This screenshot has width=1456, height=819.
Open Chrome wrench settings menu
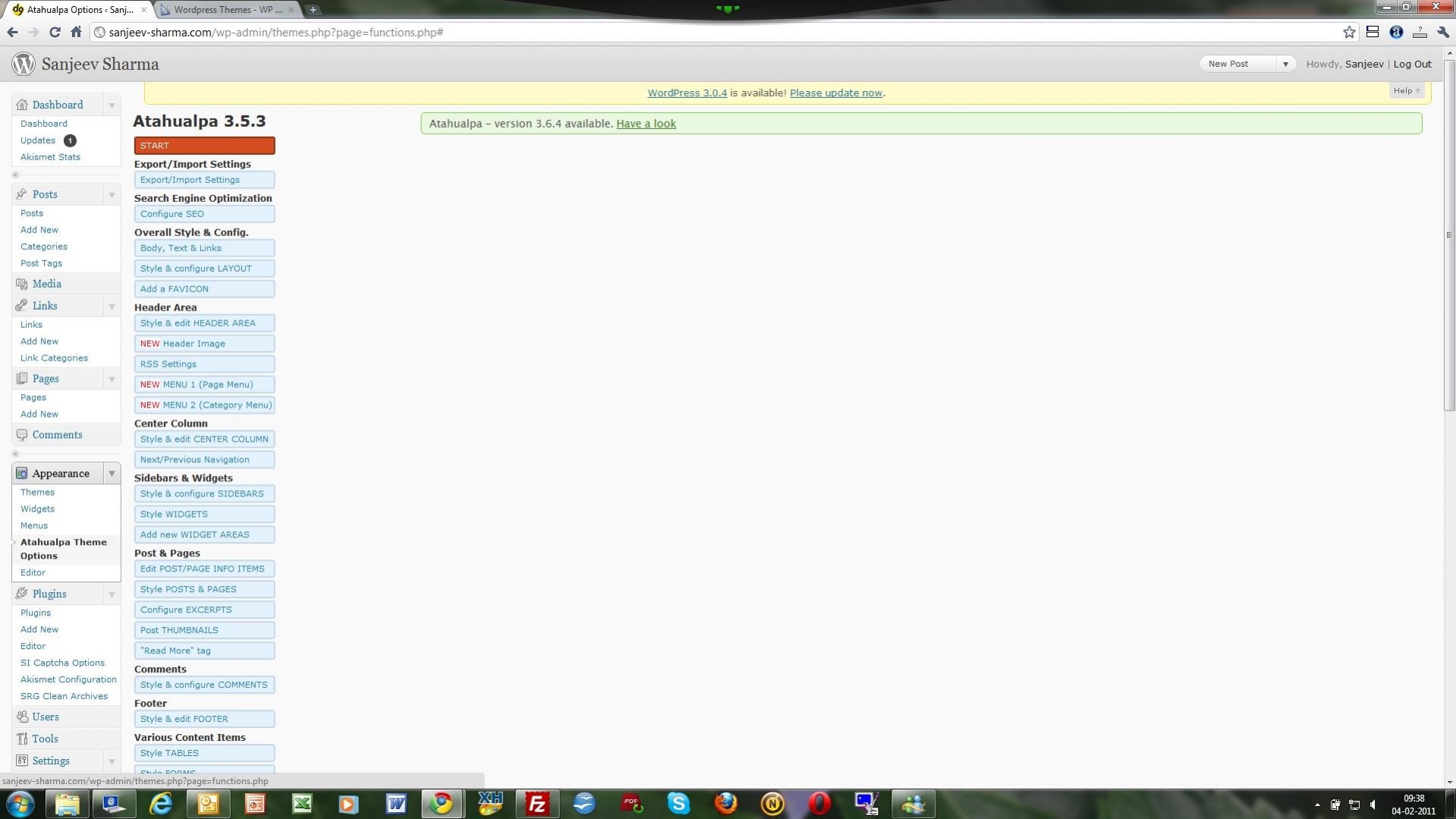pos(1443,32)
